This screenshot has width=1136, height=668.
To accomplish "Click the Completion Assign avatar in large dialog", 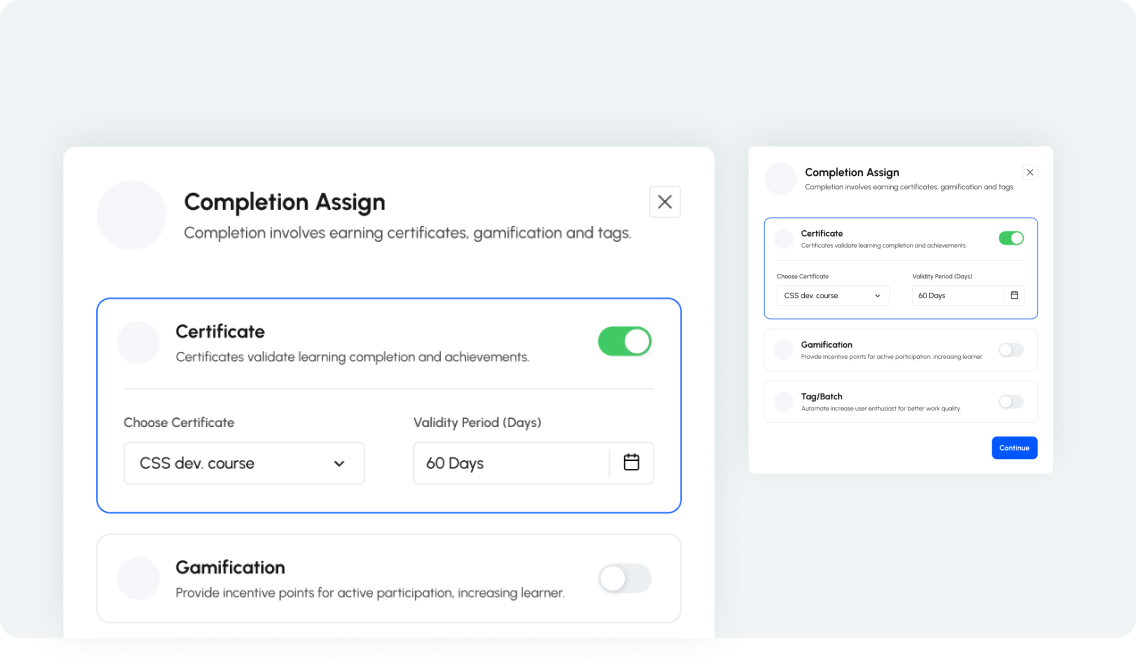I will [132, 215].
